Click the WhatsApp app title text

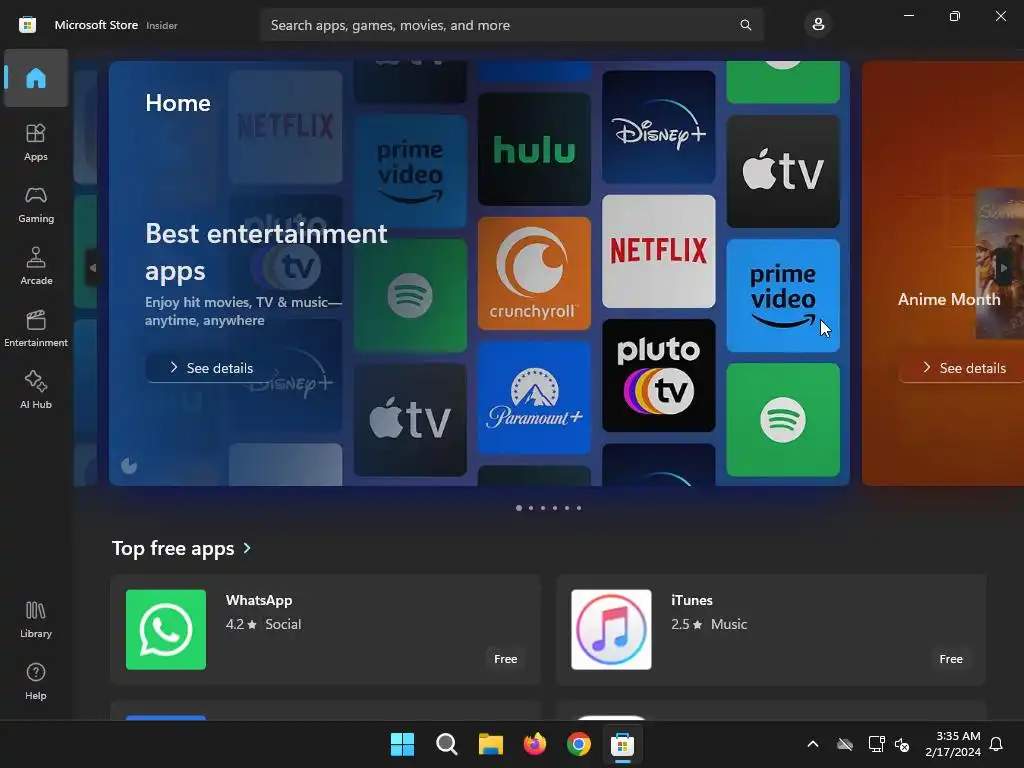(259, 600)
